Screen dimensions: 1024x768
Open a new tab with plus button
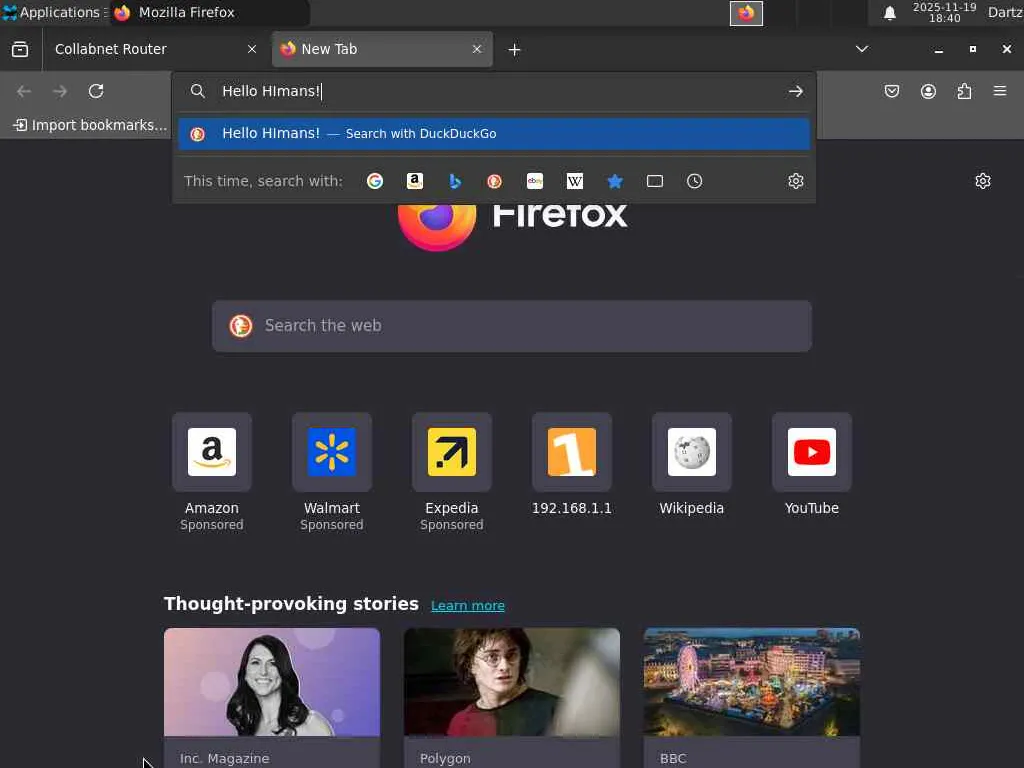coord(514,50)
